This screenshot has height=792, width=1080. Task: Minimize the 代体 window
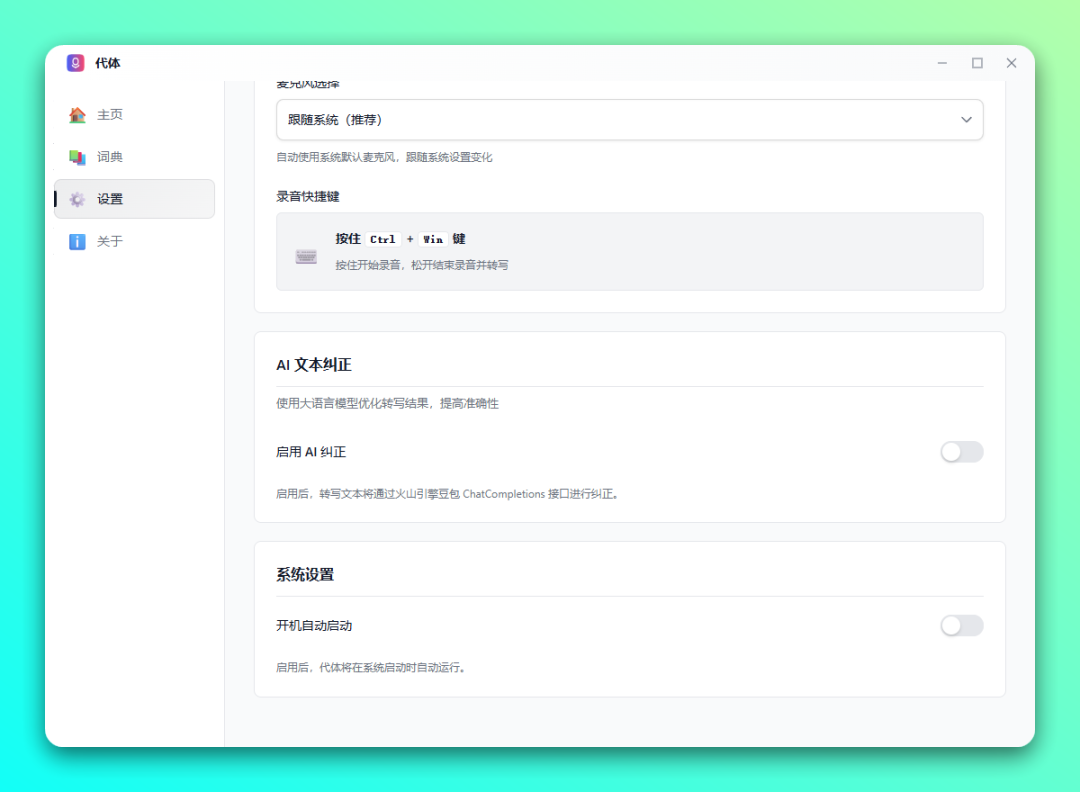(x=942, y=63)
